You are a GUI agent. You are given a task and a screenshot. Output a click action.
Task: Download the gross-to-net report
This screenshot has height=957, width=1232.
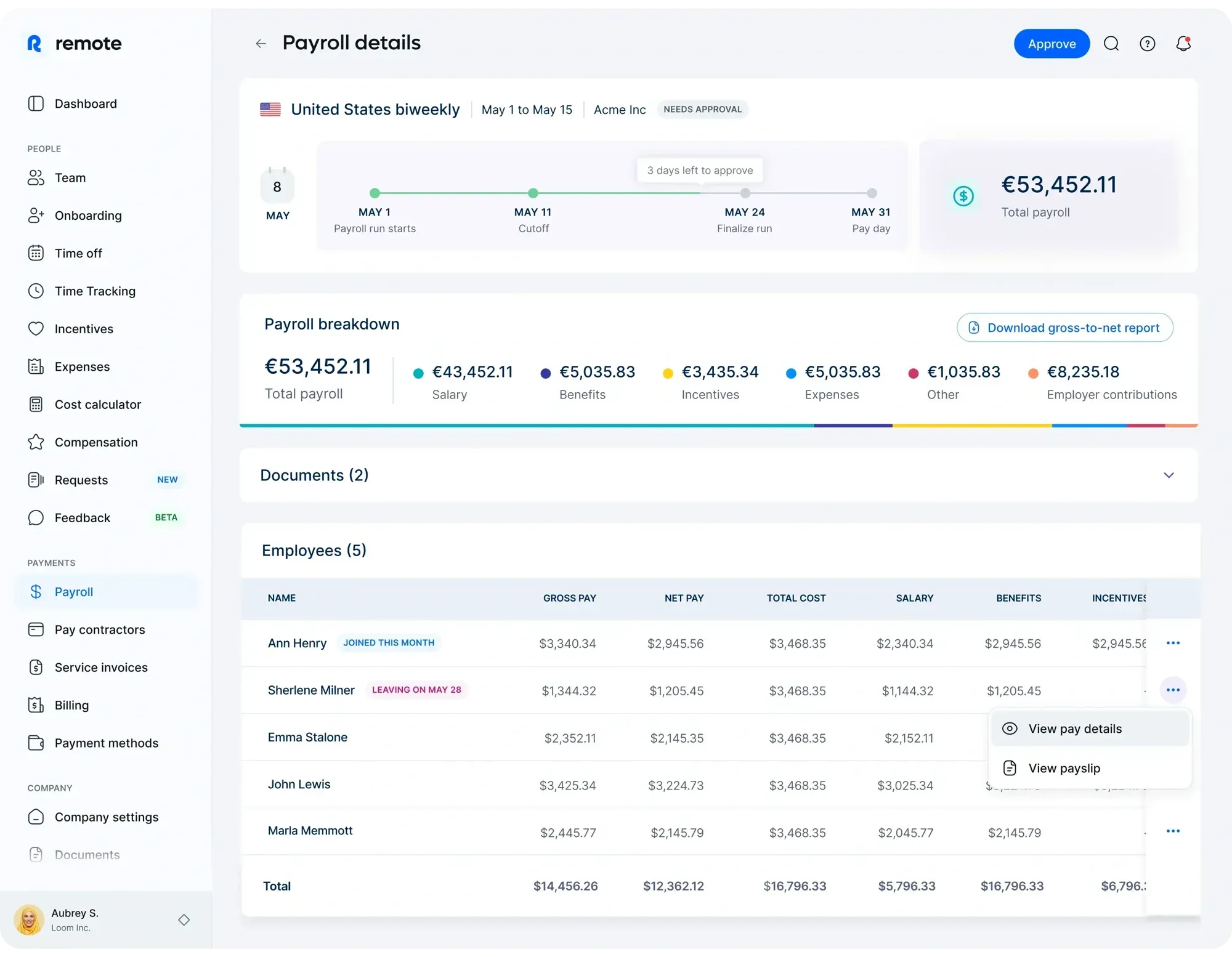(1065, 328)
